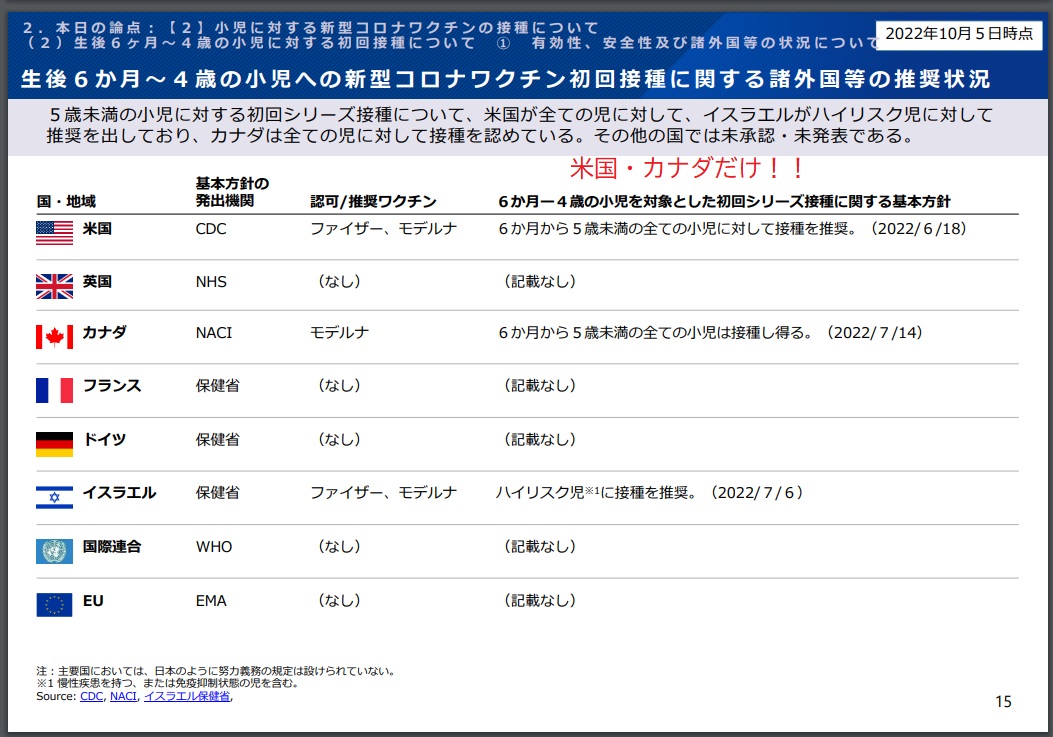This screenshot has height=737, width=1053.
Task: Click the CDC agency cell in the 米国 row
Action: 211,229
